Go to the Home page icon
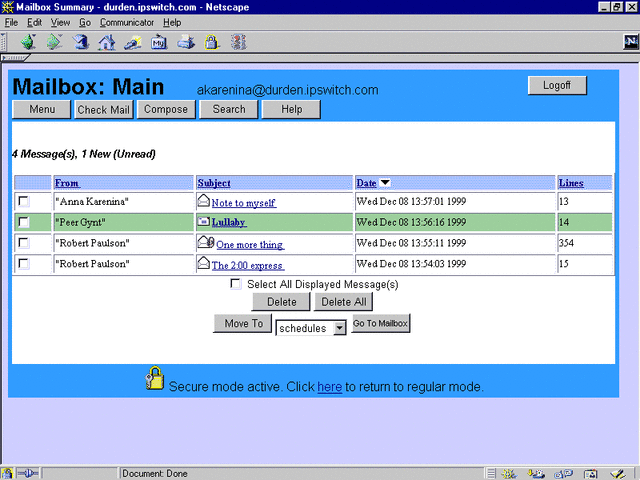Screen dimensions: 640x480 tap(107, 42)
